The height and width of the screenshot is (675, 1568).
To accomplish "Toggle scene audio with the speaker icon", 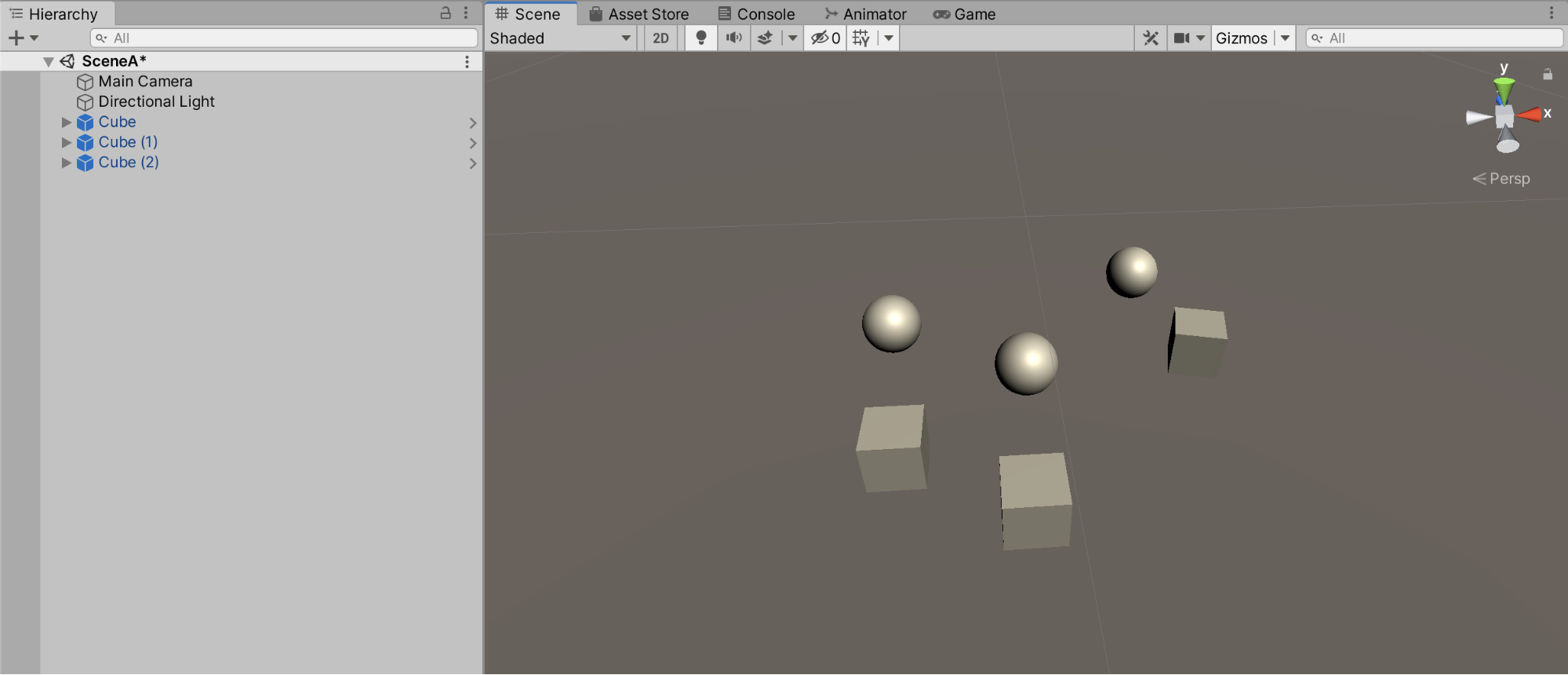I will pyautogui.click(x=733, y=38).
